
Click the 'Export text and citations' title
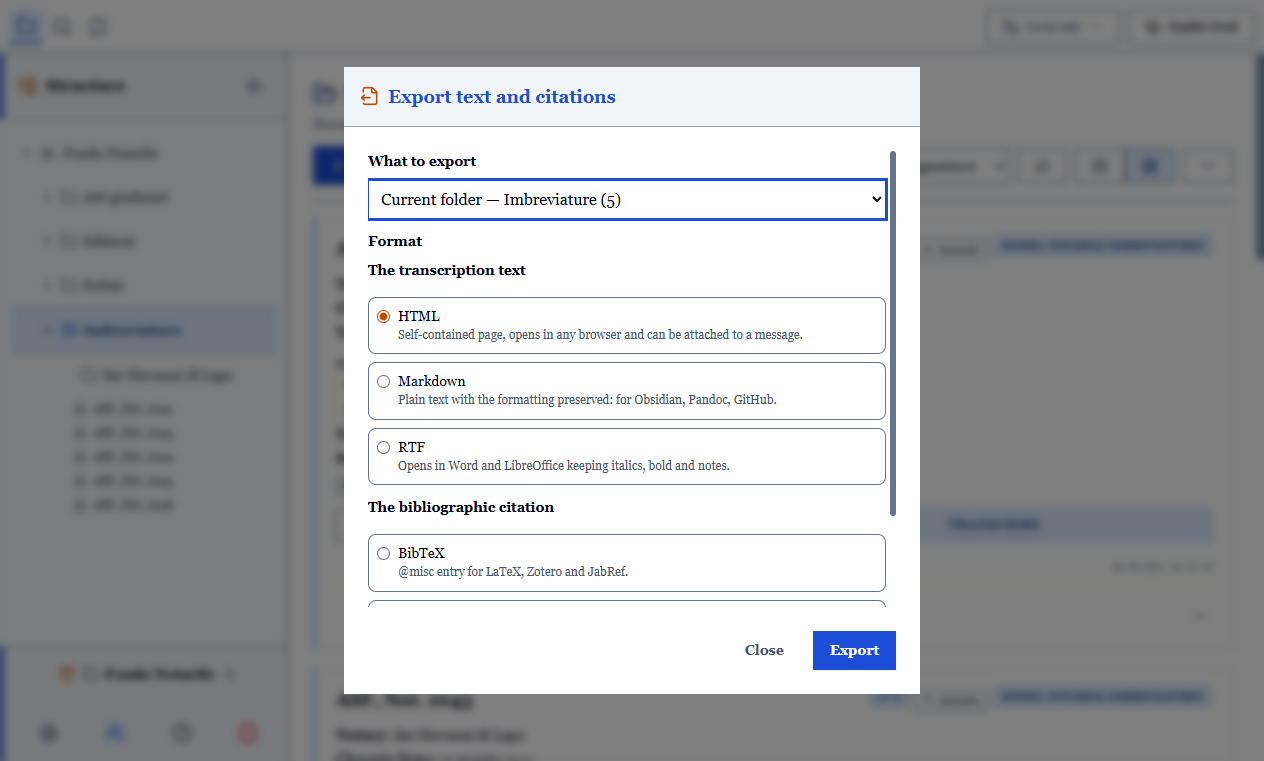[x=502, y=97]
